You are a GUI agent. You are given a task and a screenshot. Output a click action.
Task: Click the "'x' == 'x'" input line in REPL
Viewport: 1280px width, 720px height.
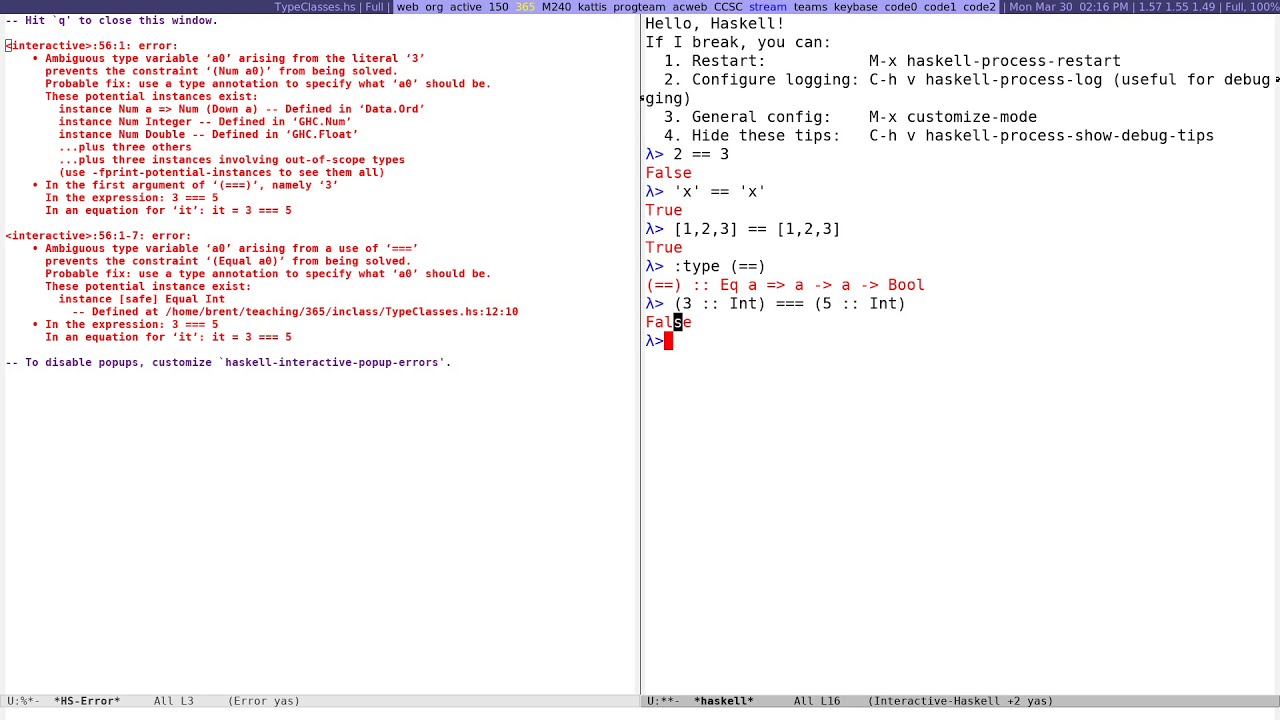tap(720, 191)
